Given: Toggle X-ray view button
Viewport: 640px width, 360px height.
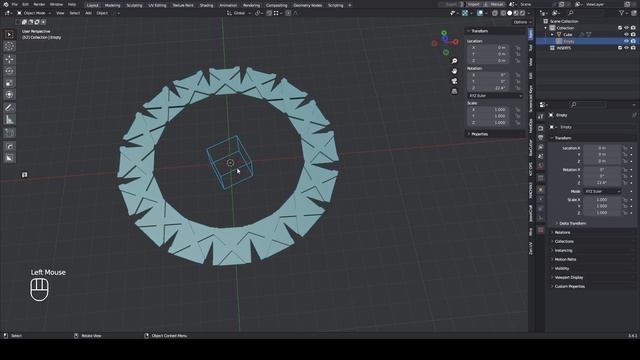Looking at the screenshot, I should point(495,13).
